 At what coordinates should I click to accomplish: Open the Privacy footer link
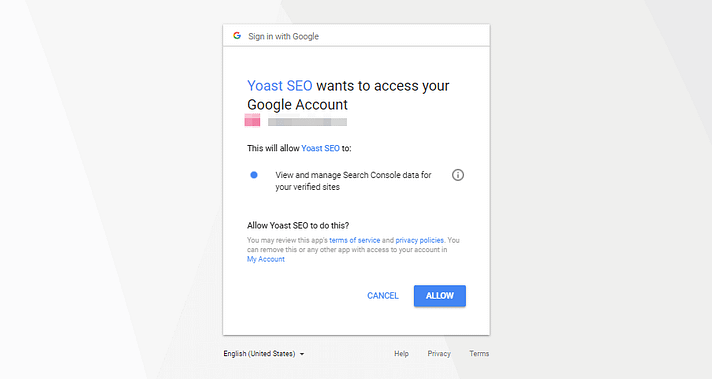point(439,354)
